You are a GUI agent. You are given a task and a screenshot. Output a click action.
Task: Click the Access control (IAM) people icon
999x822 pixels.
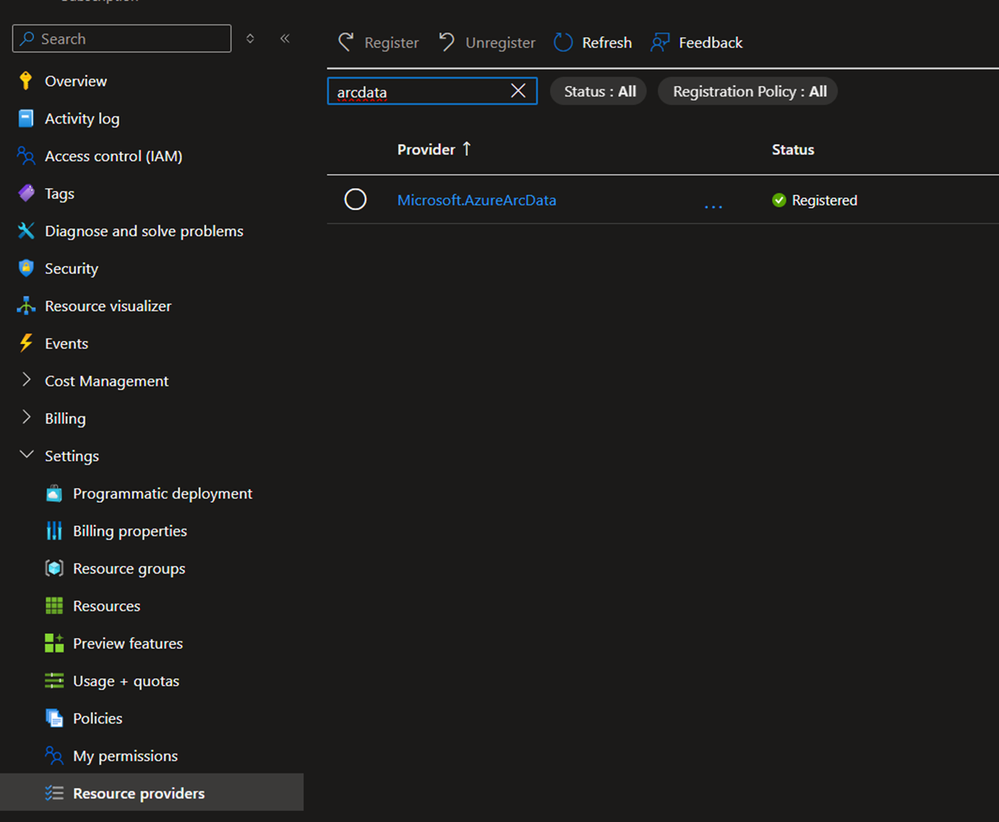coord(26,156)
